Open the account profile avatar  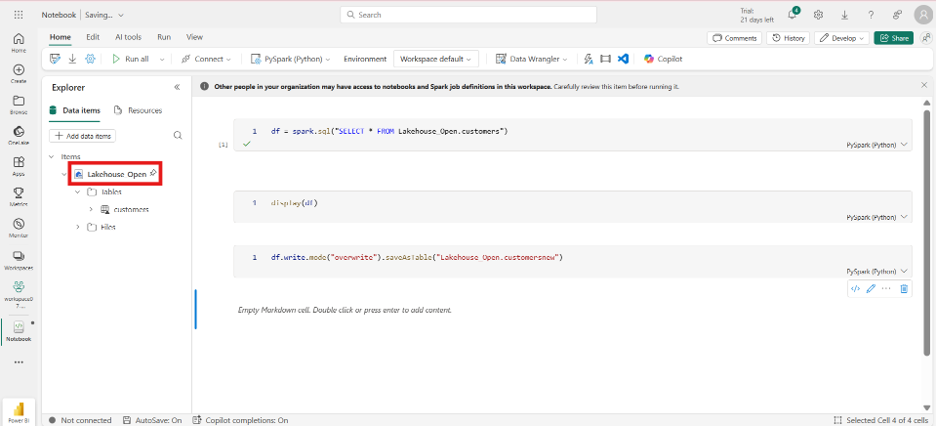pos(923,15)
